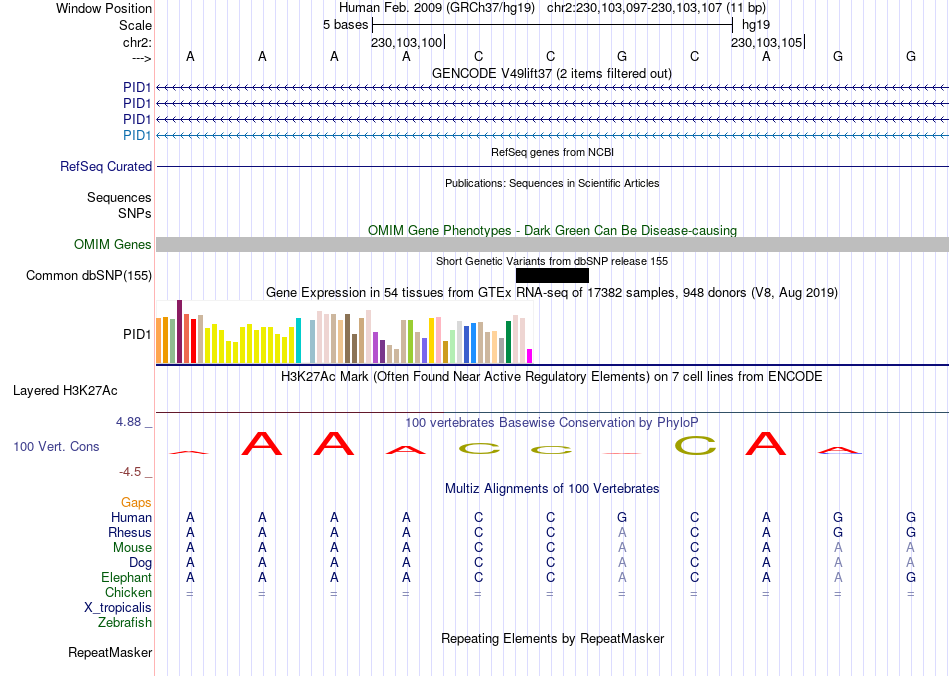
Task: Open H3K27Ac Mark ENCODE track title
Action: tap(551, 377)
